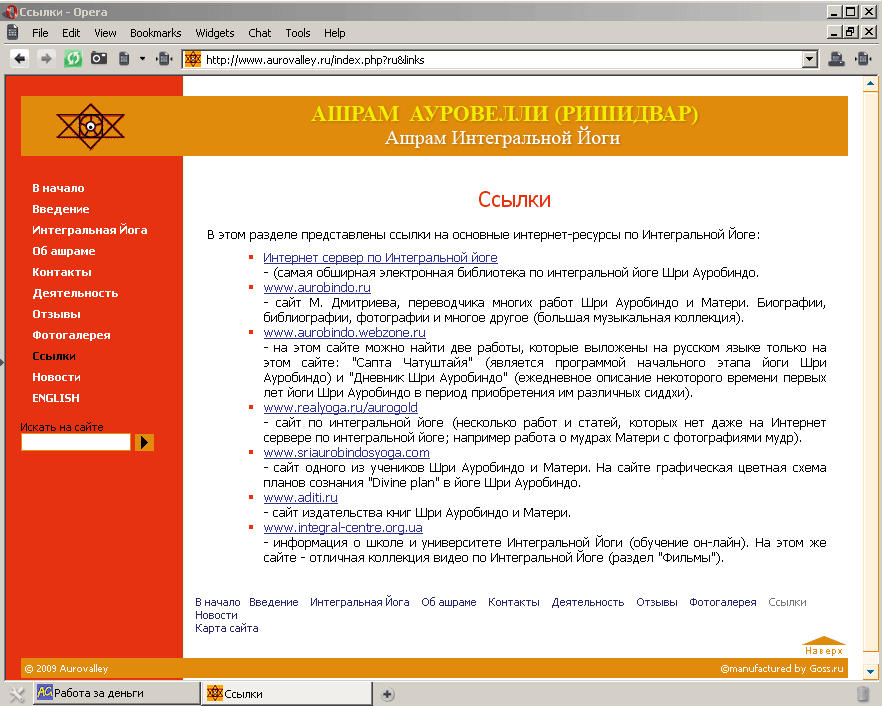Expand the address bar history dropdown
The image size is (882, 706).
coord(810,60)
